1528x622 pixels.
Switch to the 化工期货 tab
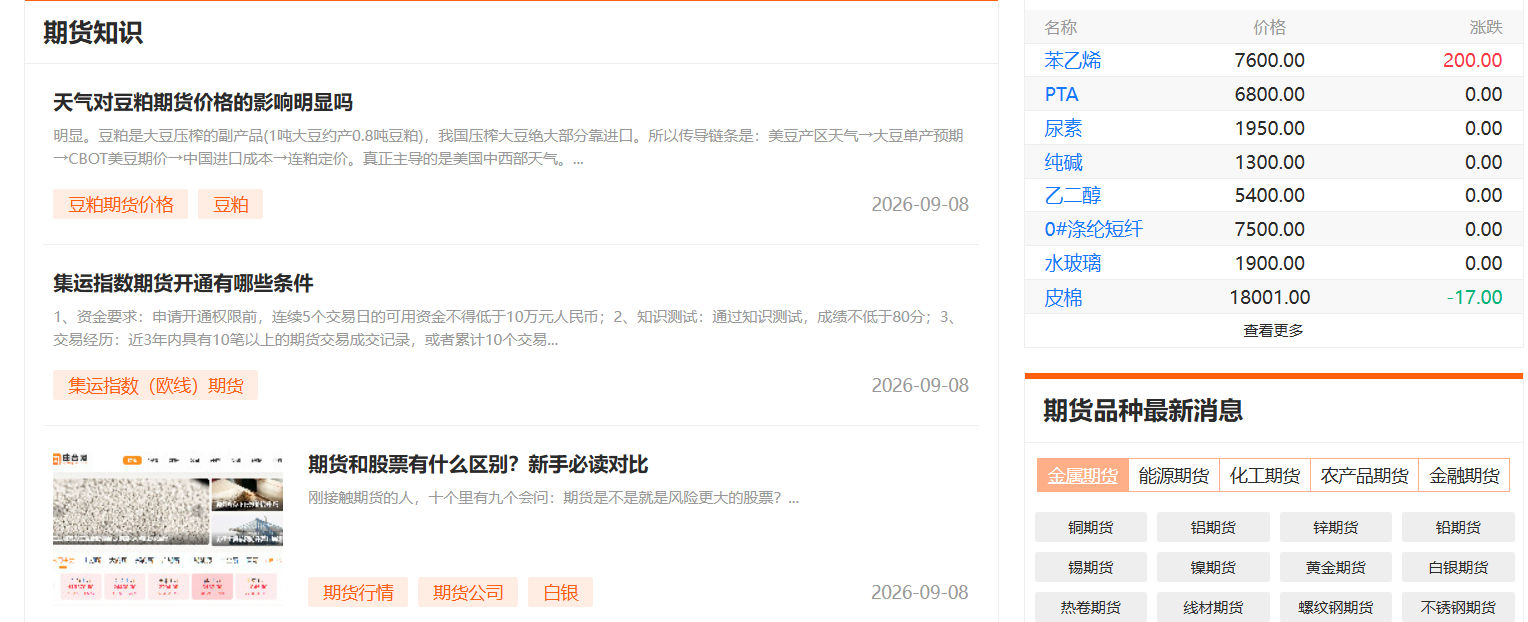[x=1265, y=475]
